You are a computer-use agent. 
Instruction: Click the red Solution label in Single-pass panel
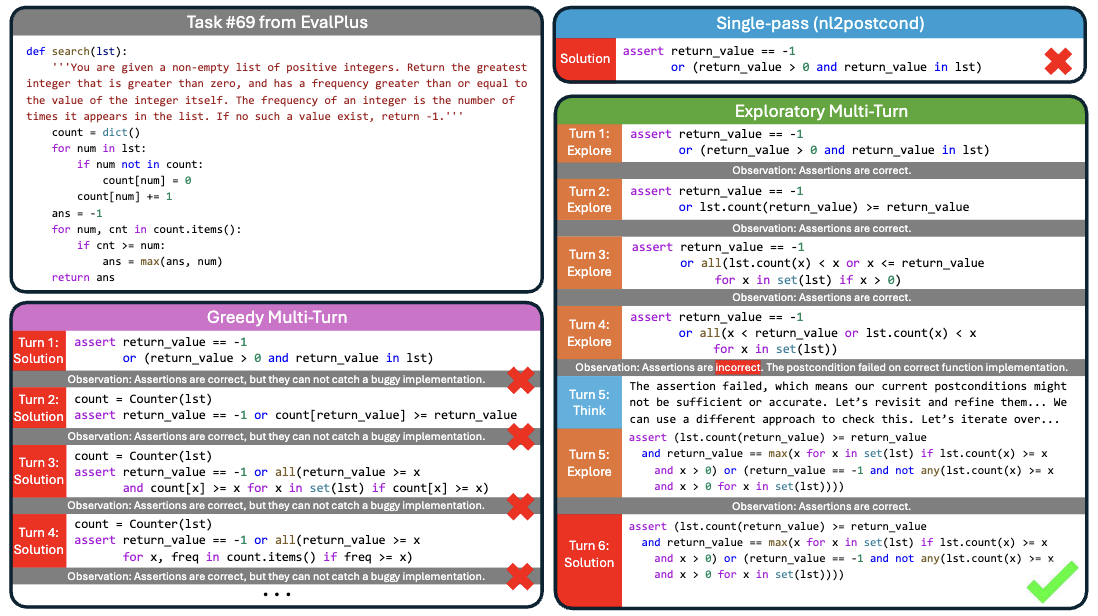584,60
